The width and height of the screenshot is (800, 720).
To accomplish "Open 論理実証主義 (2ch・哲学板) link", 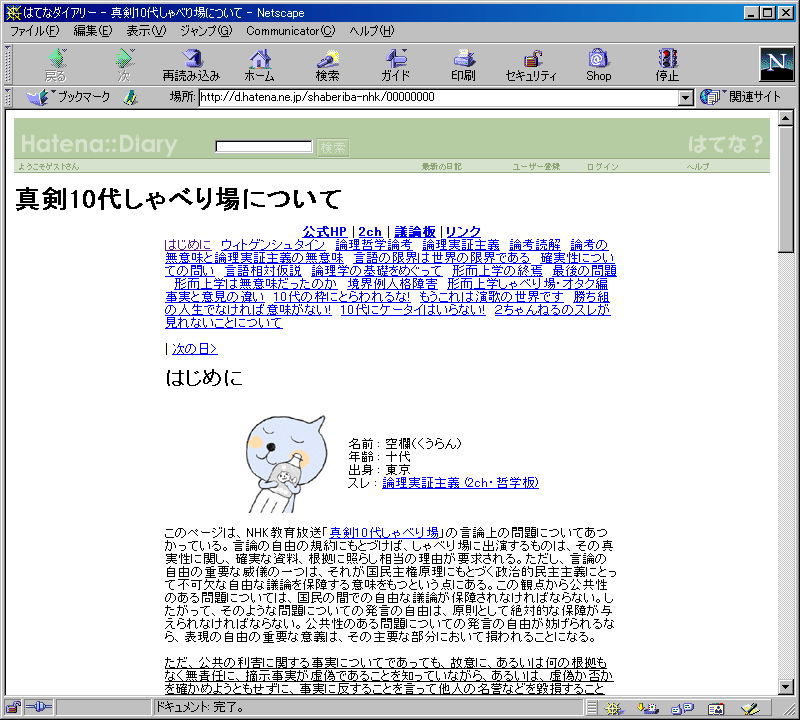I will pos(460,483).
